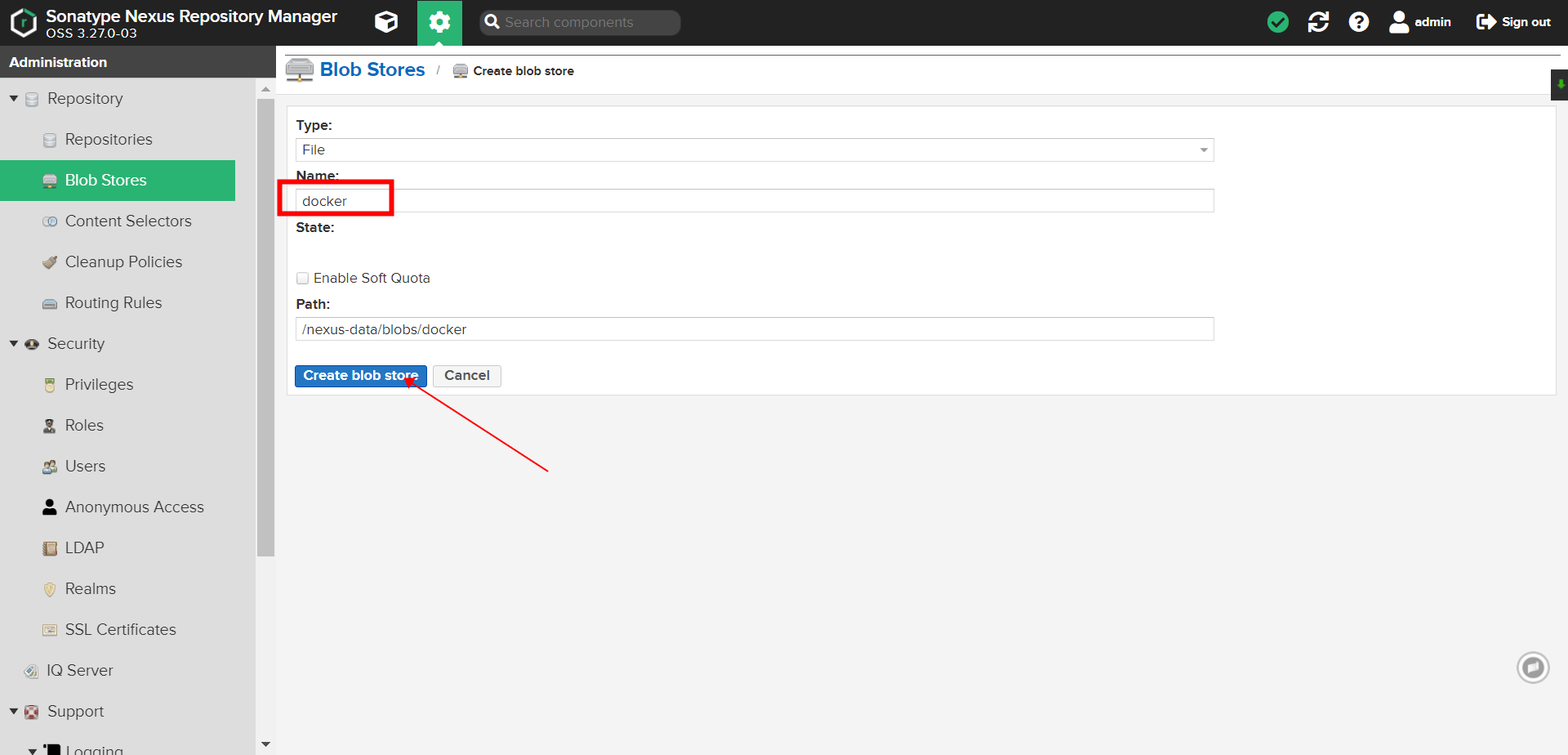
Task: Enable the Soft Quota checkbox
Action: (x=302, y=278)
